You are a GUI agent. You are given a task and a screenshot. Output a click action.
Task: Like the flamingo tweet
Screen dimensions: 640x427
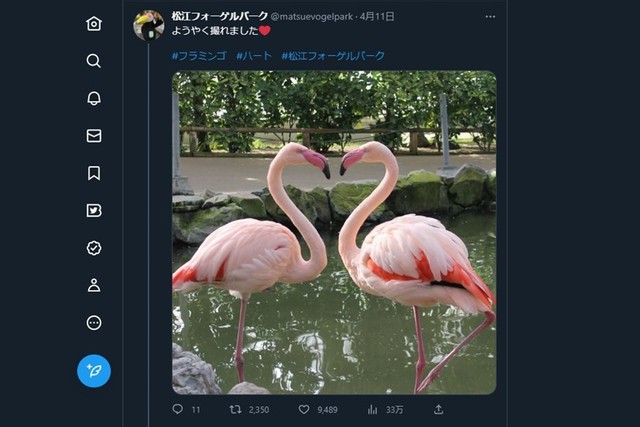point(304,409)
